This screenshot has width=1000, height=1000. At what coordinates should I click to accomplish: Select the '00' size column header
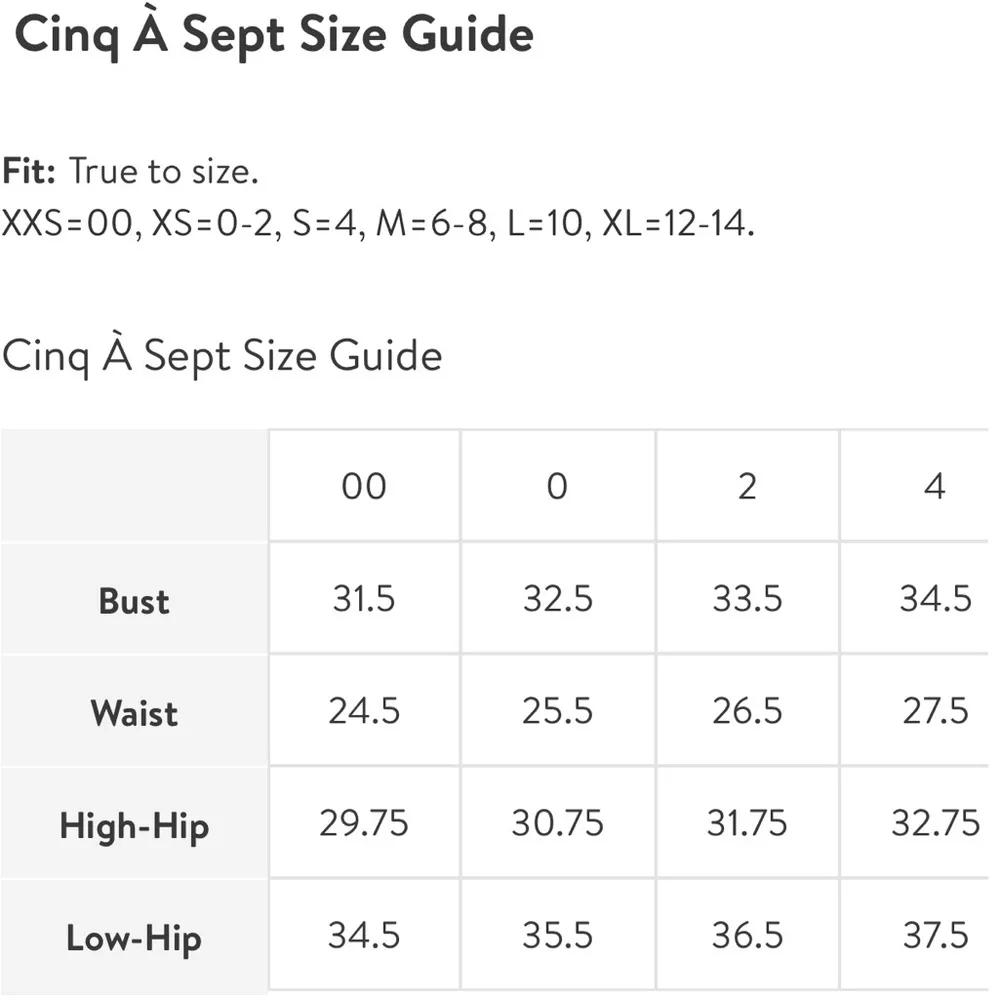coord(363,487)
